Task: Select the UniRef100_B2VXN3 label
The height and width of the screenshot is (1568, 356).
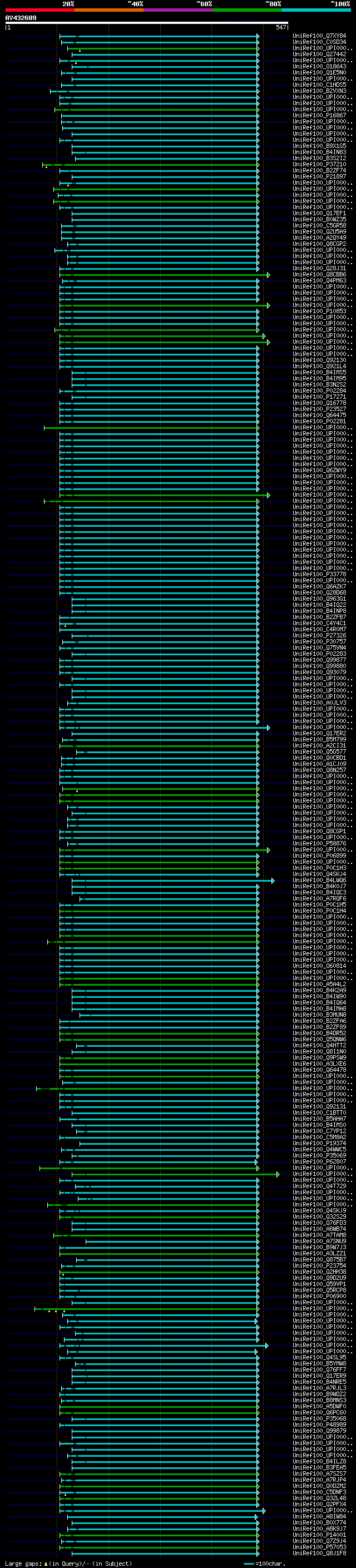Action: 319,91
